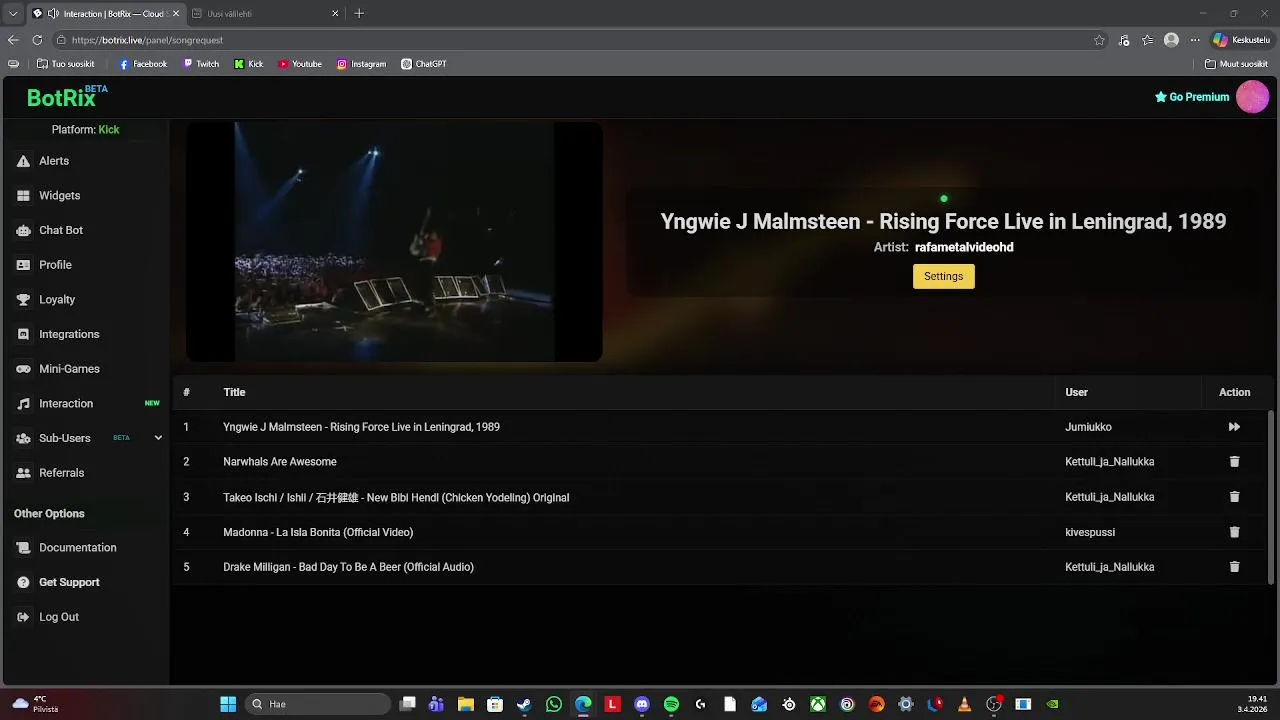The image size is (1280, 720).
Task: Mute the BotRix browser tab audio
Action: click(x=53, y=14)
